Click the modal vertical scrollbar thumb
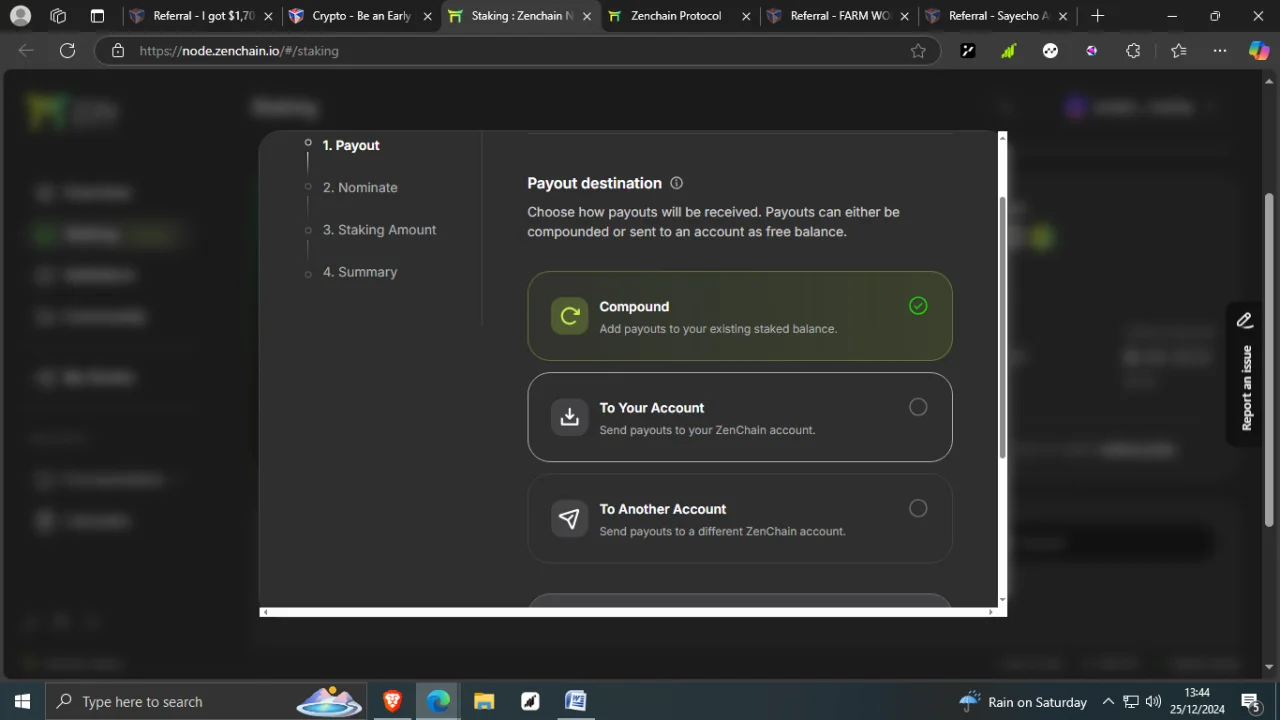This screenshot has width=1280, height=720. [1002, 327]
